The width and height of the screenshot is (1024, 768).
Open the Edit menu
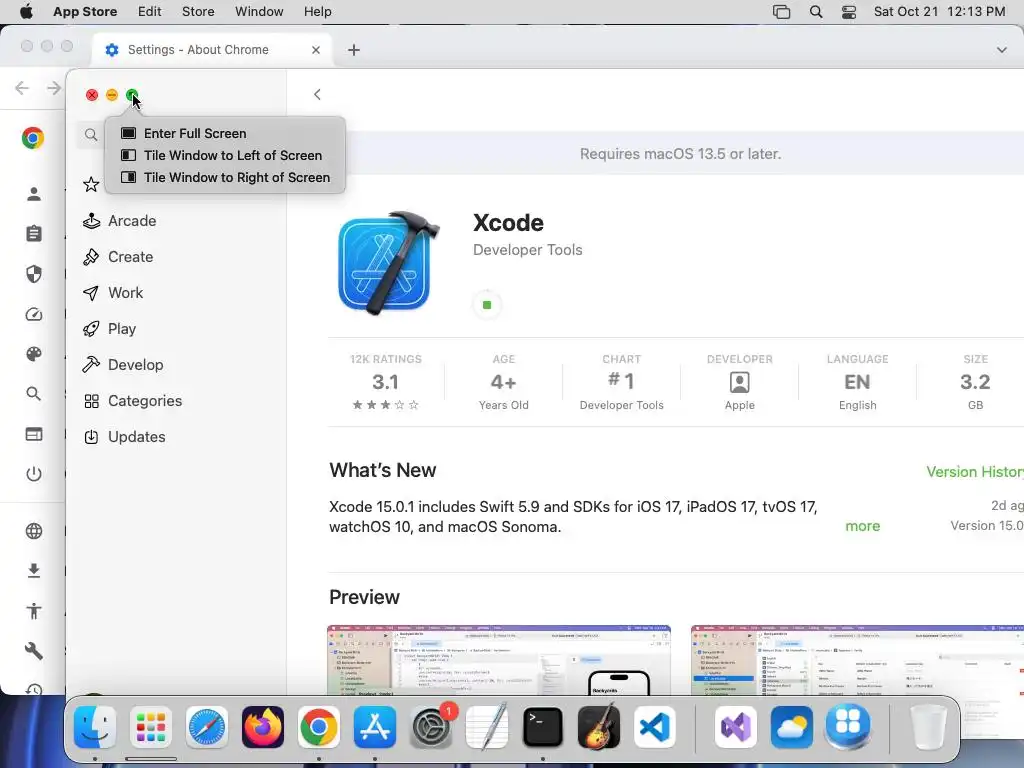[150, 12]
